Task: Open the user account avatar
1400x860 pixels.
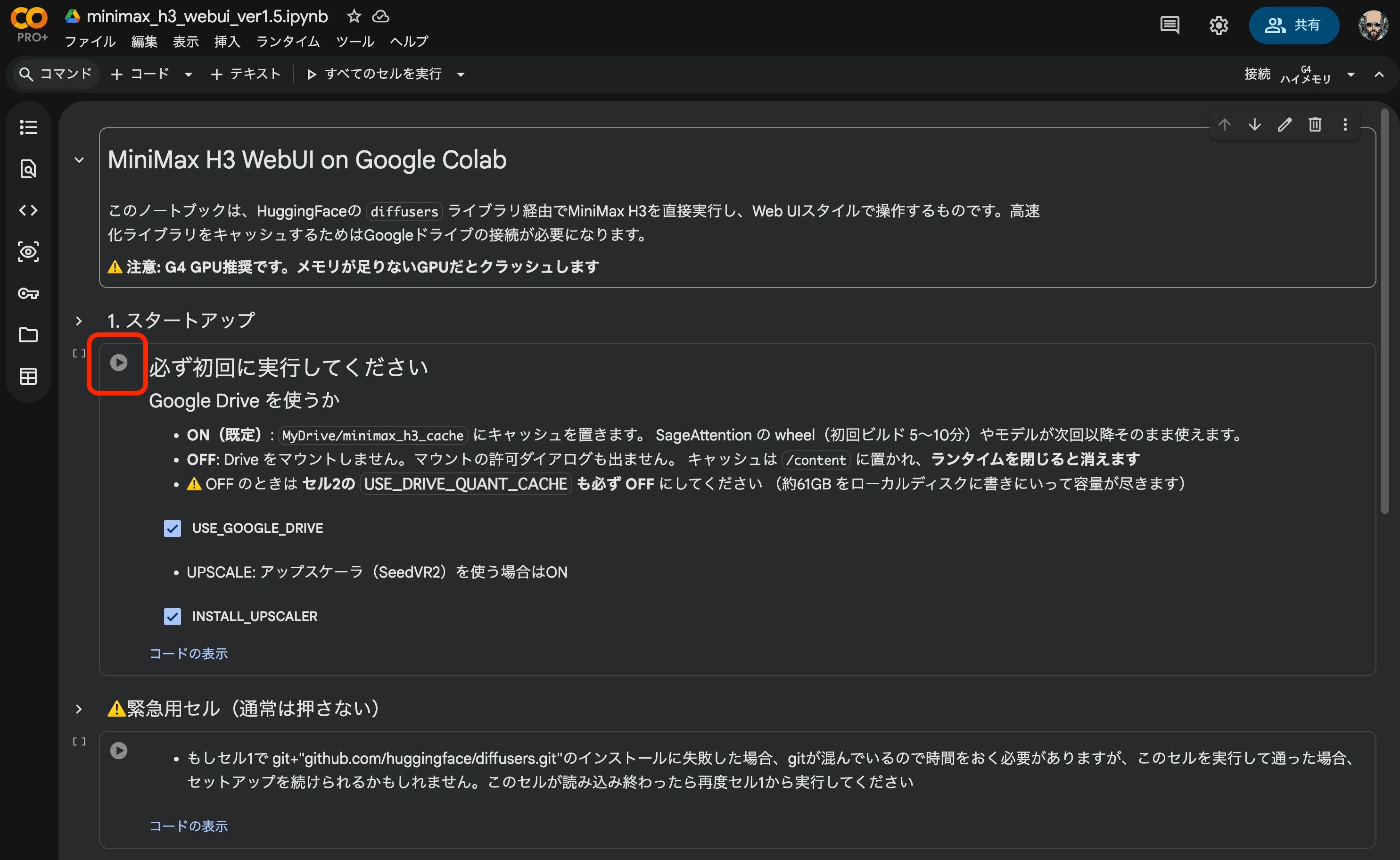Action: [x=1373, y=25]
